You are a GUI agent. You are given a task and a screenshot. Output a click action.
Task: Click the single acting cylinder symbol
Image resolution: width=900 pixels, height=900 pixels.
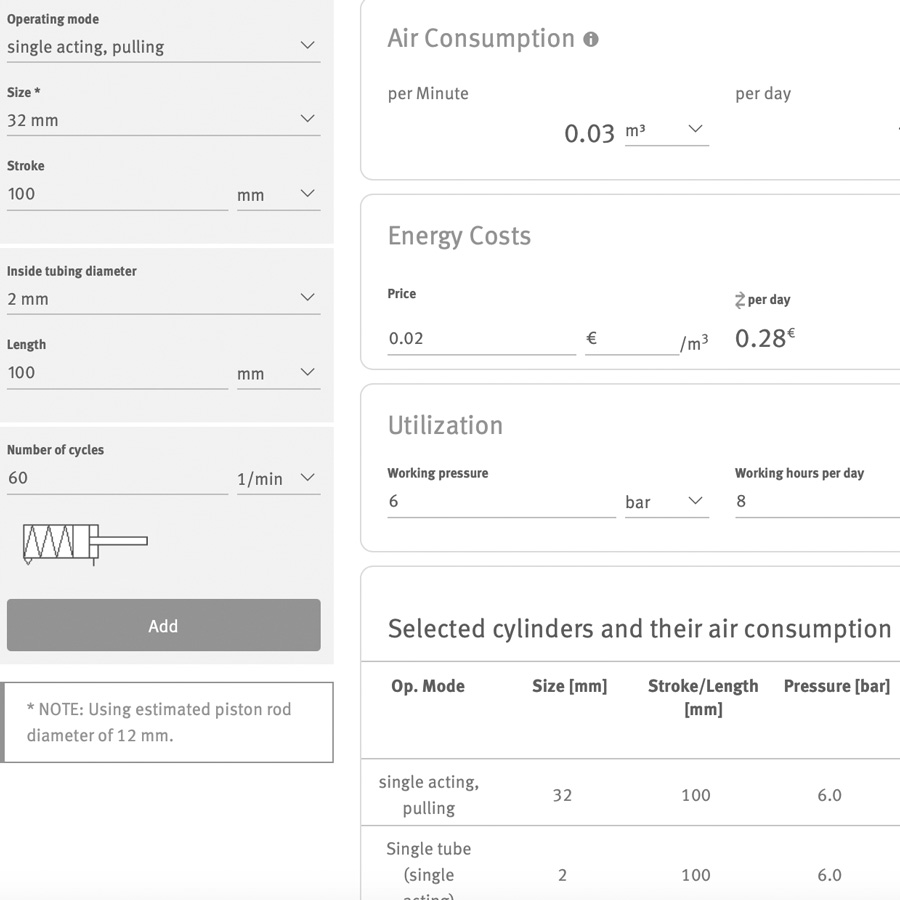[85, 543]
